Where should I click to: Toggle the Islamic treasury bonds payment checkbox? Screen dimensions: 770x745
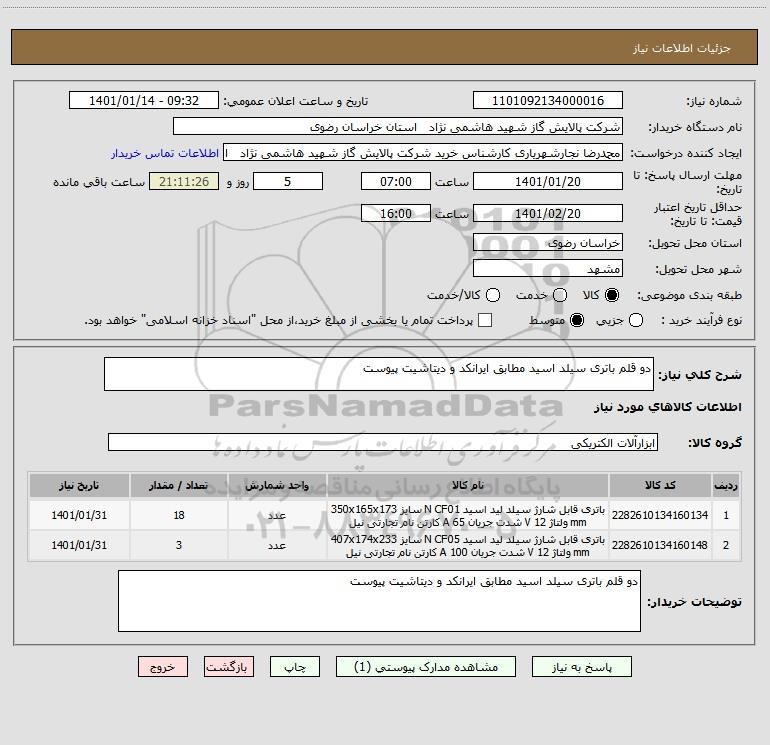[485, 320]
